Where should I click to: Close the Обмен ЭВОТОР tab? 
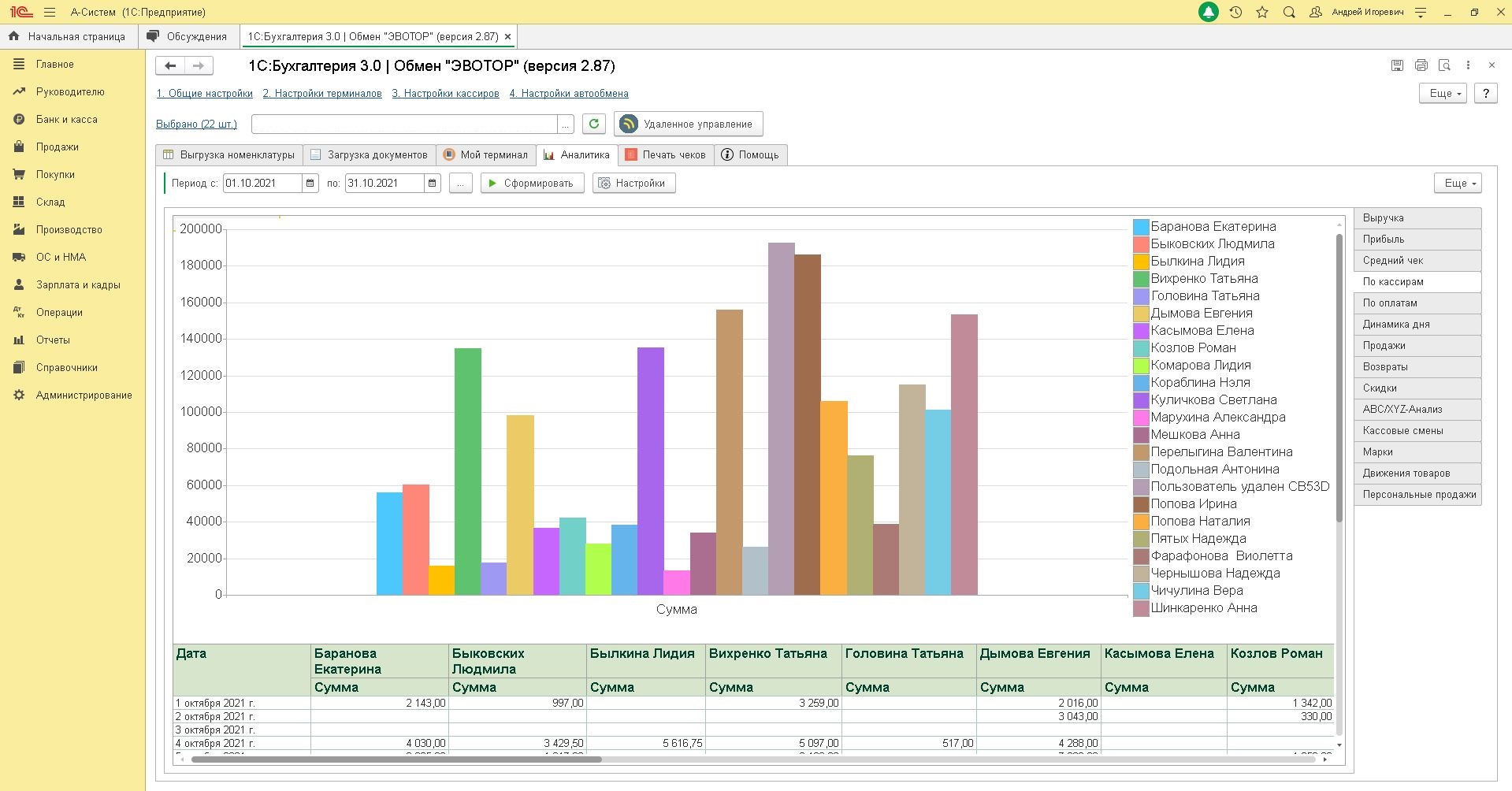(x=507, y=36)
